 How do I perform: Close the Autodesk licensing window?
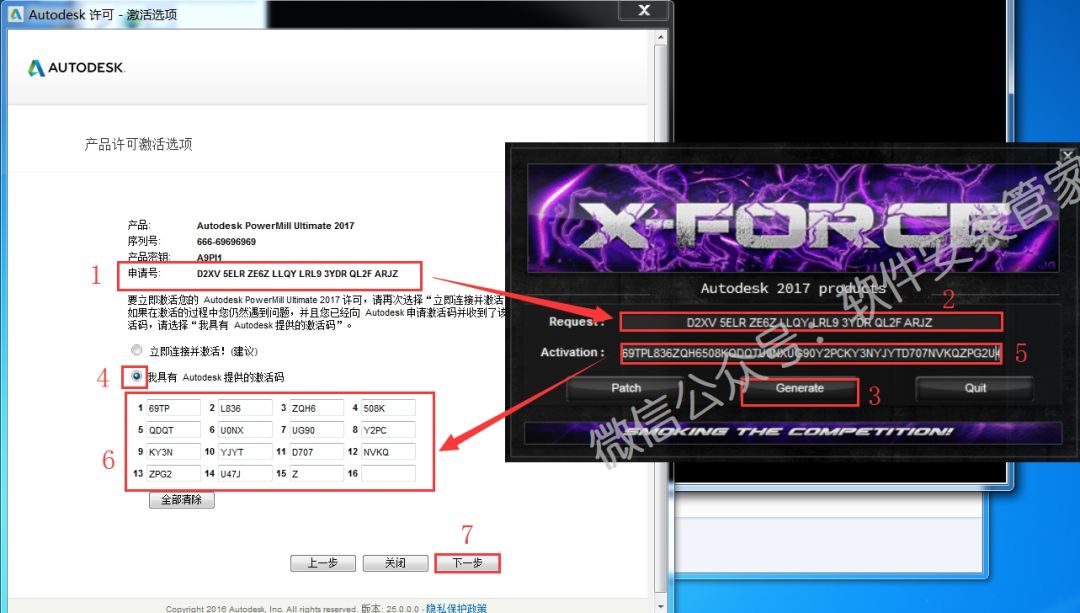pyautogui.click(x=643, y=11)
